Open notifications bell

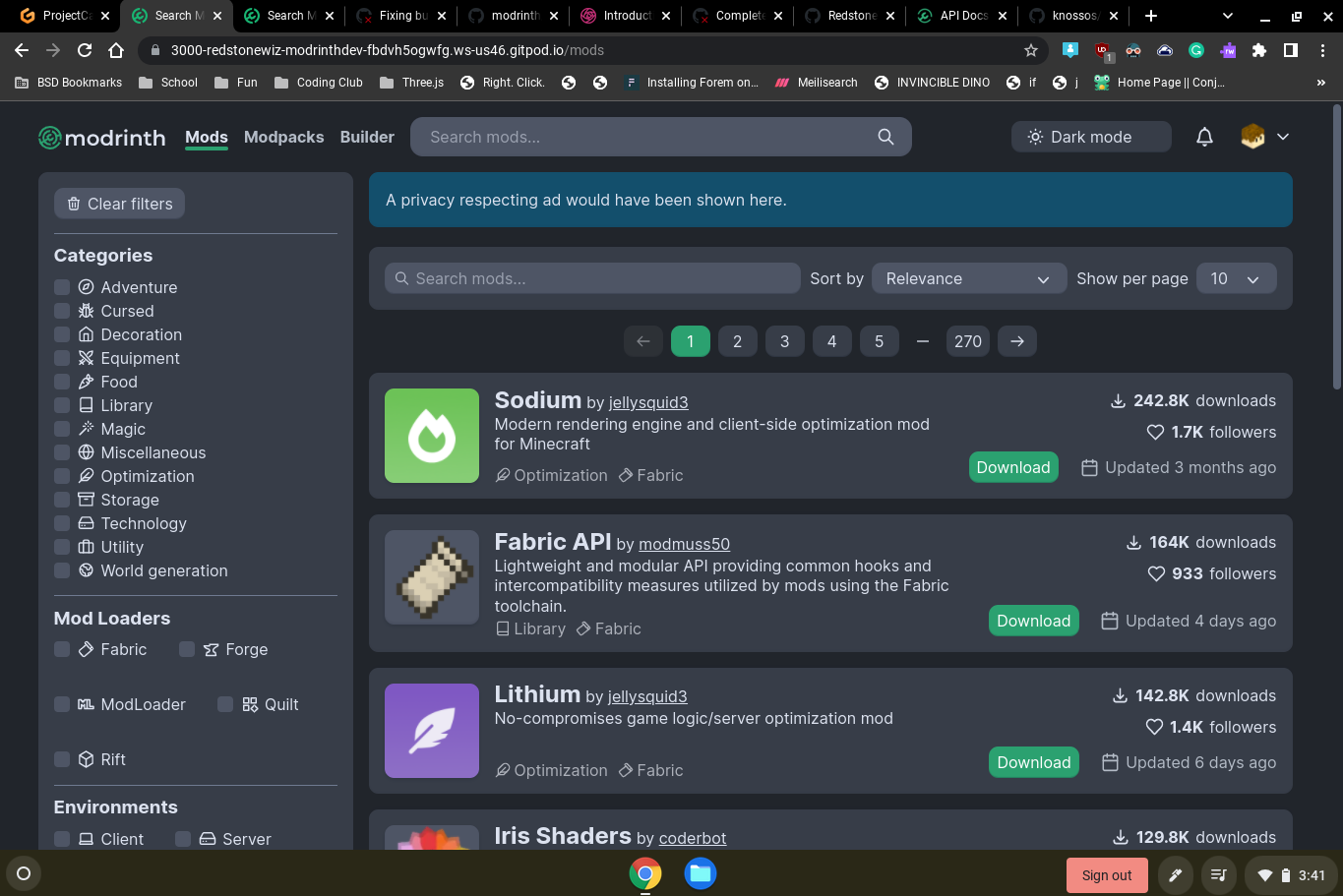click(x=1204, y=138)
